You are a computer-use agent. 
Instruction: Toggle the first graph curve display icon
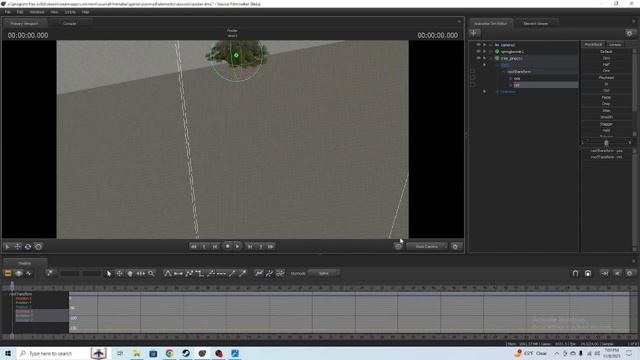tap(259, 273)
